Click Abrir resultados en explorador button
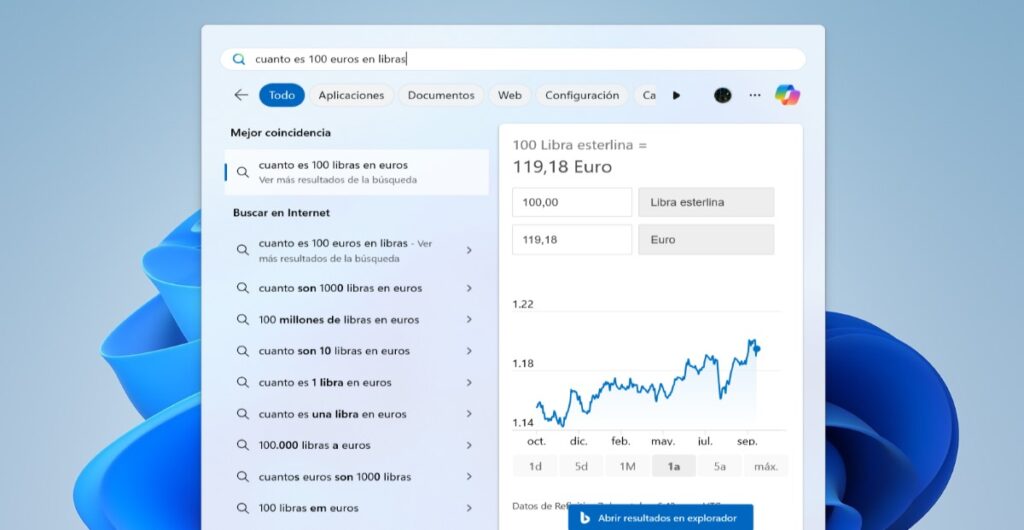1024x530 pixels. pyautogui.click(x=660, y=518)
